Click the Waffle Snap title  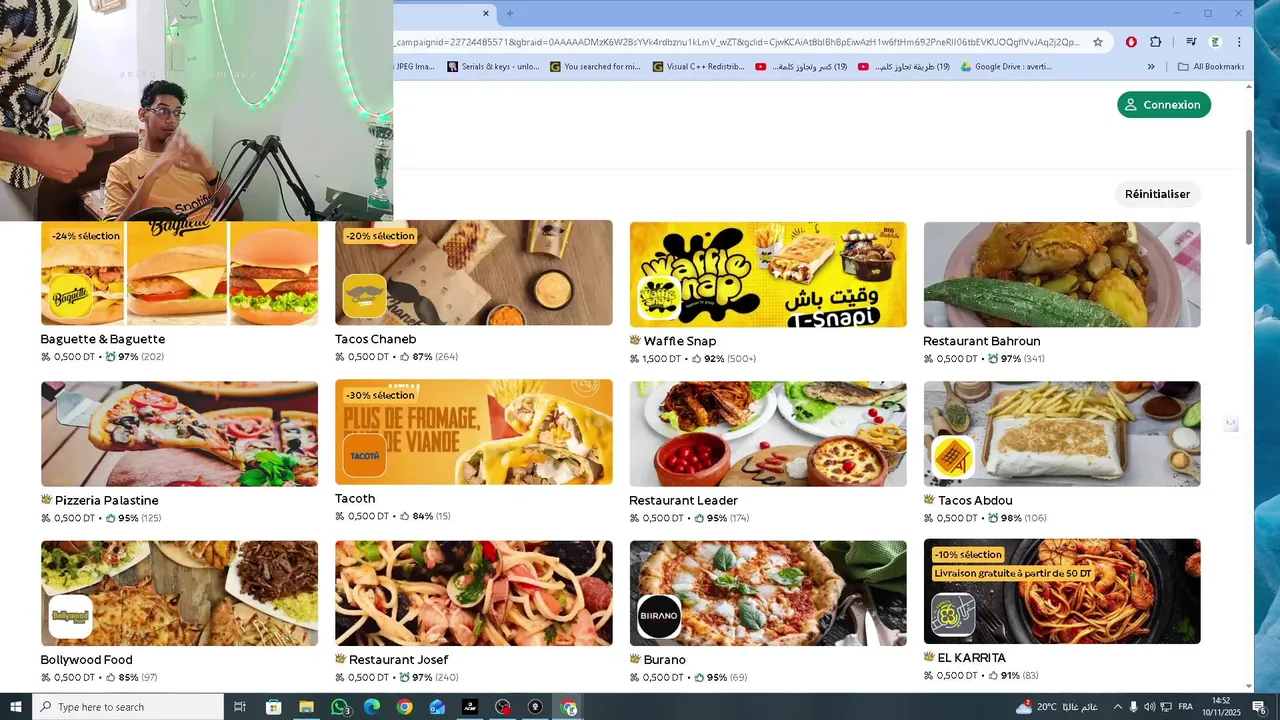[x=680, y=341]
